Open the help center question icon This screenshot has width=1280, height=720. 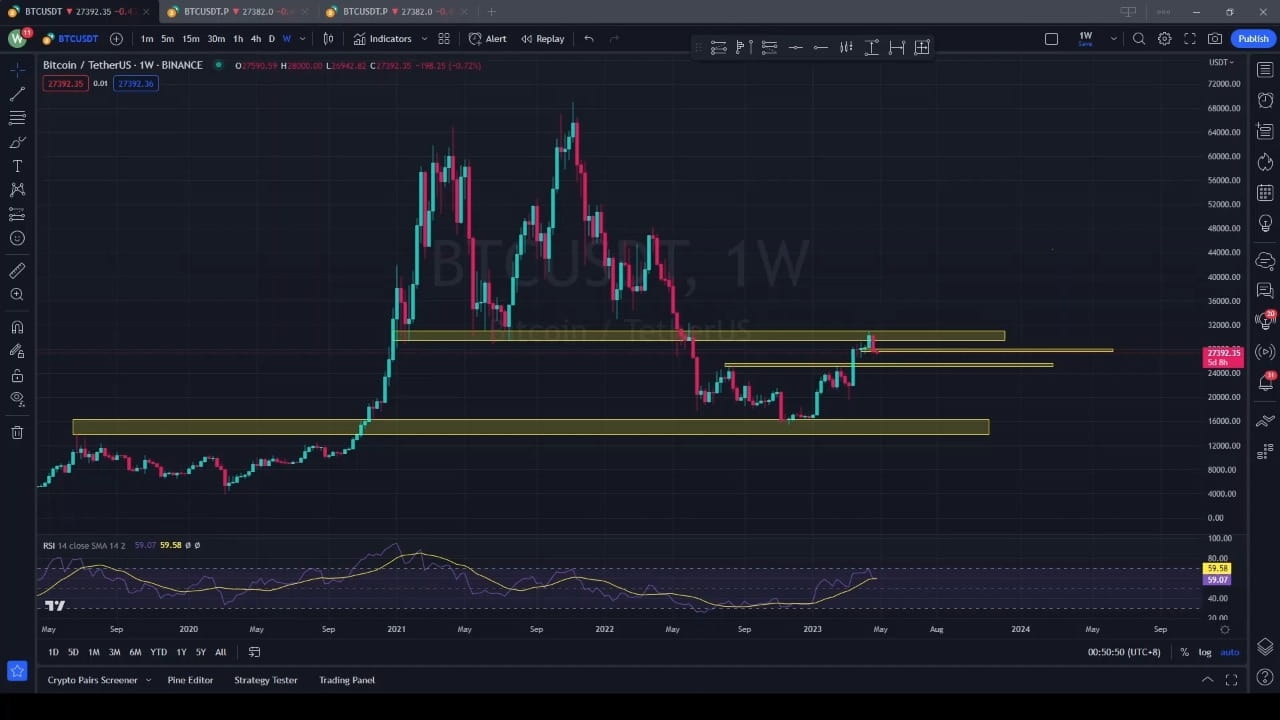[x=1265, y=678]
